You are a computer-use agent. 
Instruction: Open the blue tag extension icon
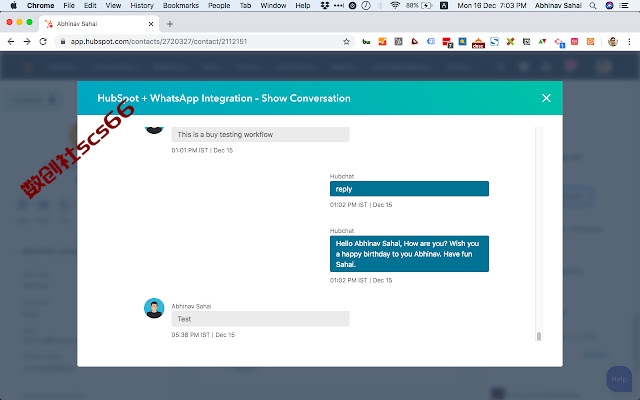click(431, 42)
